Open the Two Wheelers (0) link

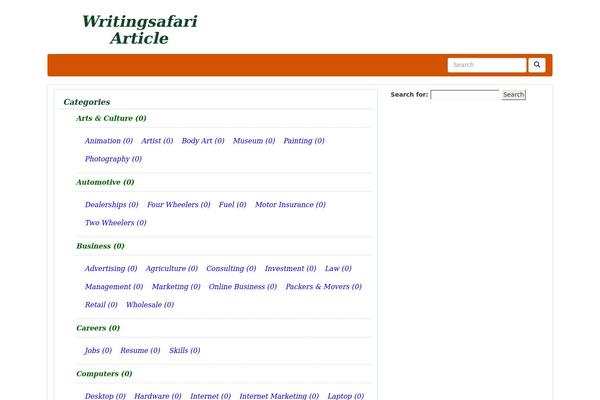click(116, 223)
